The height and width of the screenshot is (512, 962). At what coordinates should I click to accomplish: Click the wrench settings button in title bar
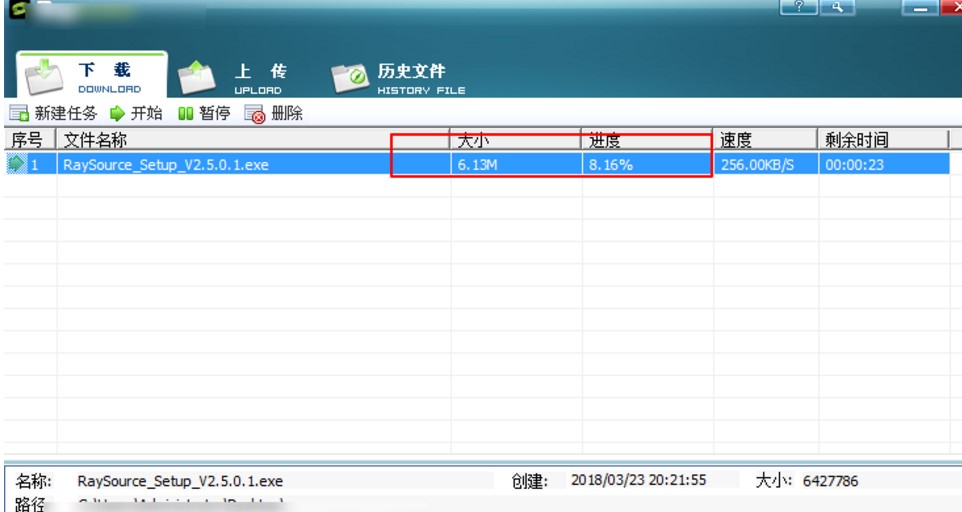coord(837,7)
